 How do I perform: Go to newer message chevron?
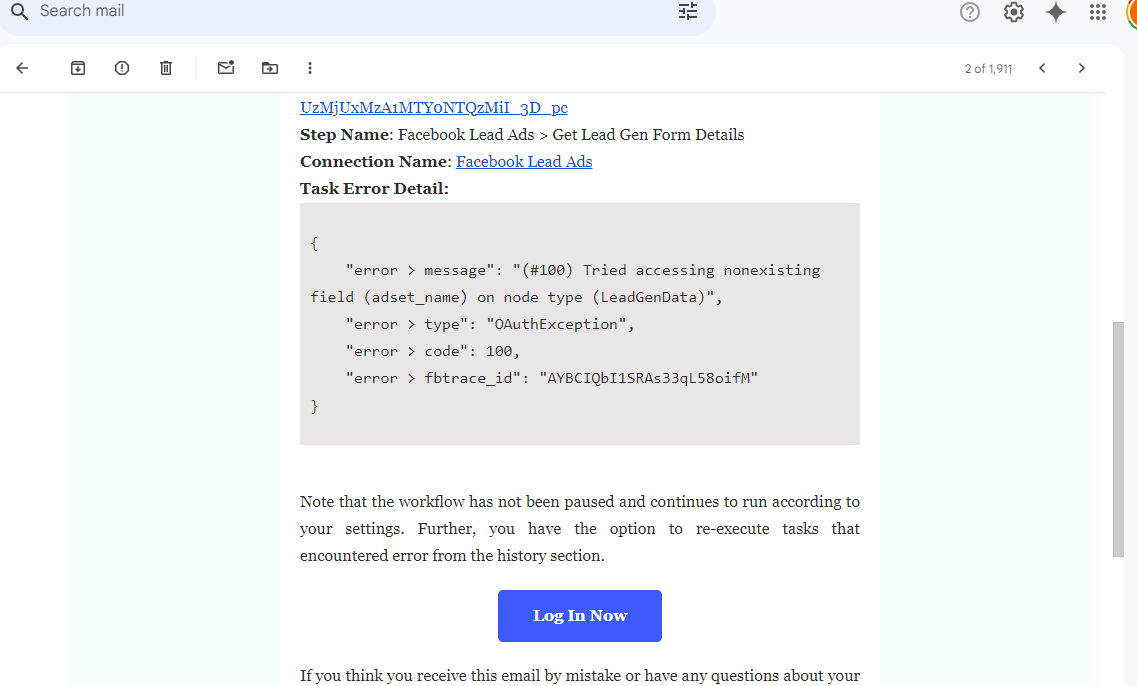1042,68
